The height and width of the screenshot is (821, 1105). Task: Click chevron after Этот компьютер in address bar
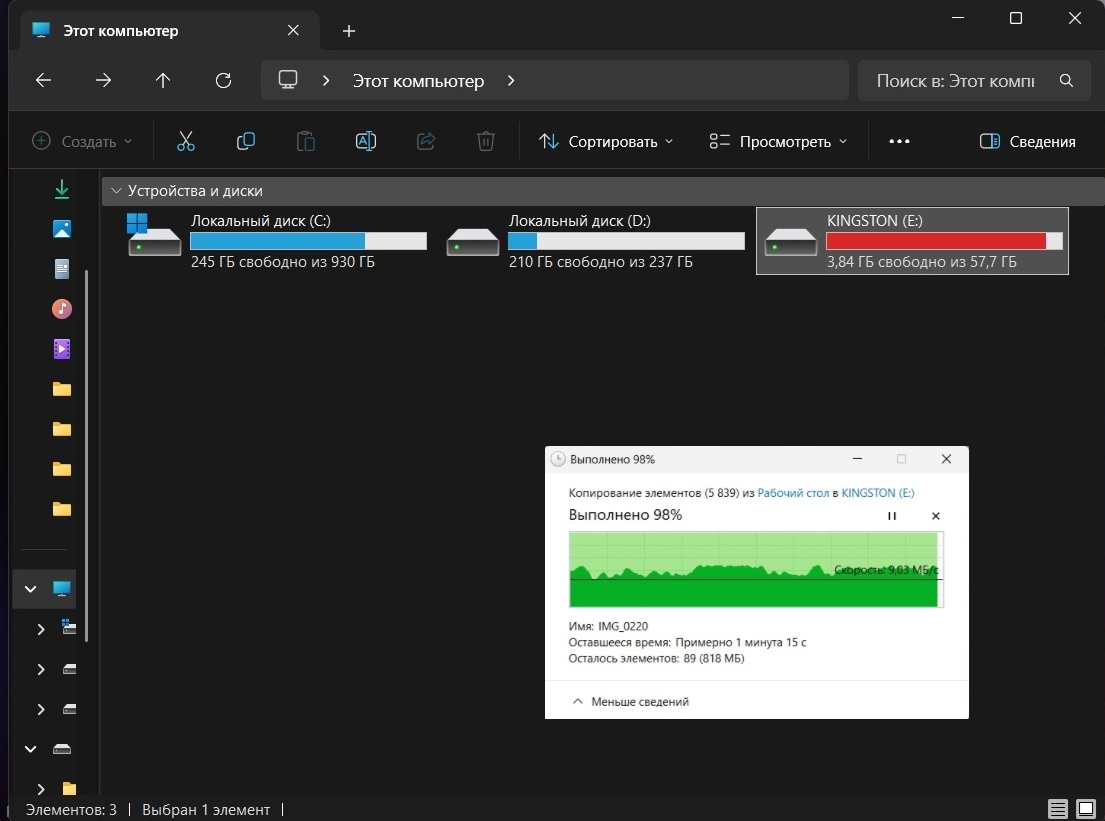[511, 80]
